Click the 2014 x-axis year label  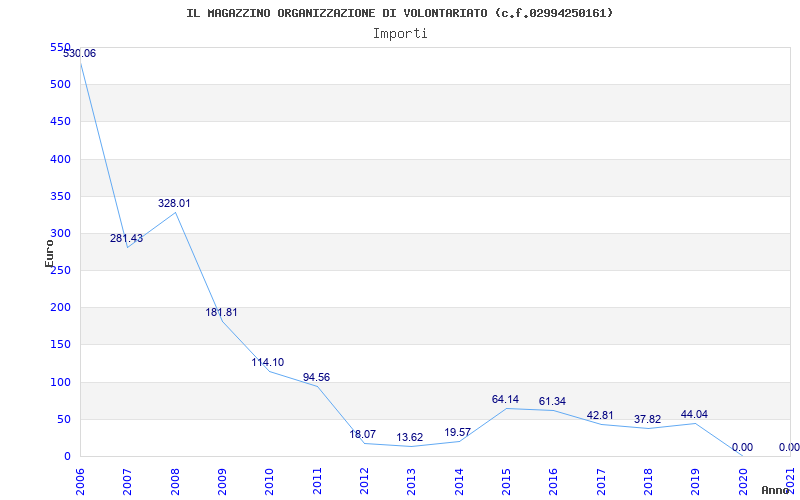click(459, 481)
